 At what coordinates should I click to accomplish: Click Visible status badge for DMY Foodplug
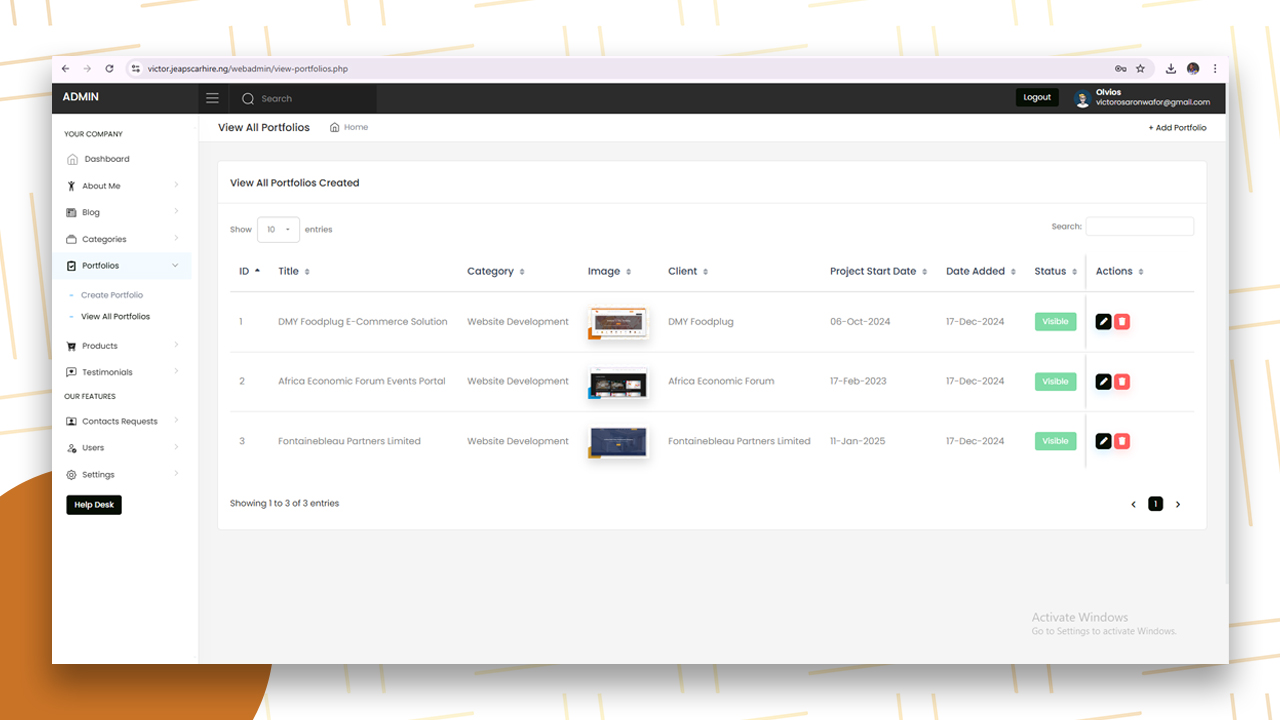tap(1055, 322)
